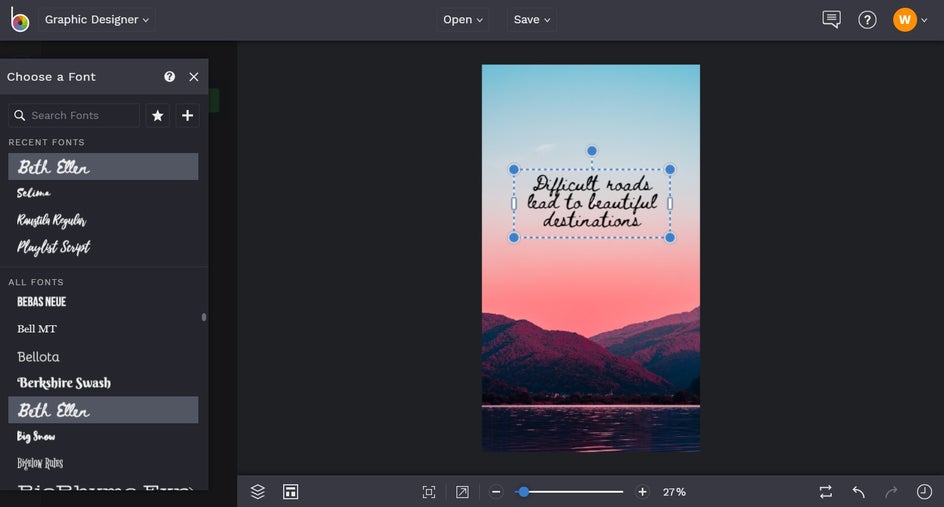This screenshot has width=944, height=507.
Task: Open the layers panel icon
Action: point(258,492)
